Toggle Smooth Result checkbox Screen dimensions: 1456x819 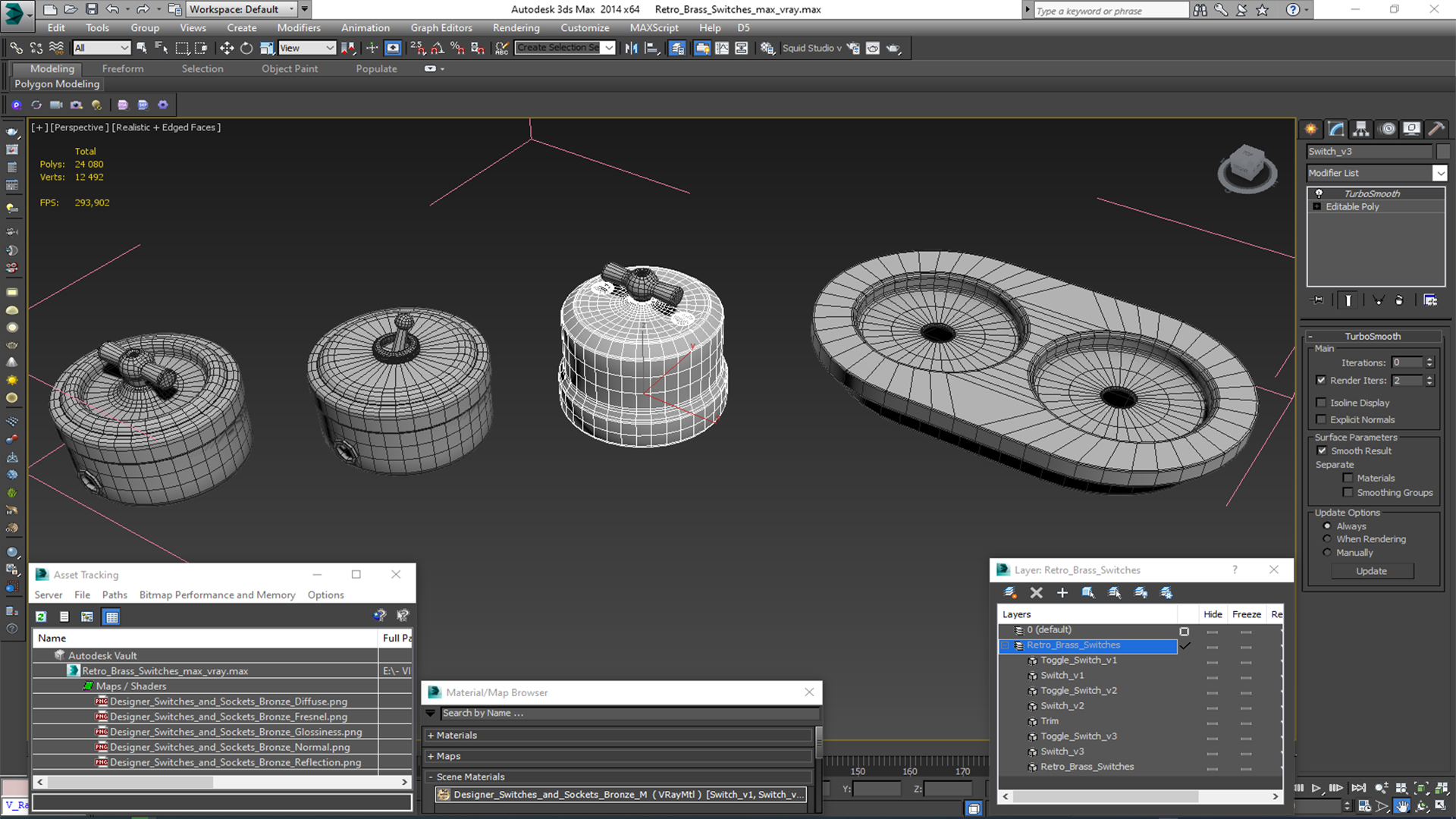click(1322, 450)
